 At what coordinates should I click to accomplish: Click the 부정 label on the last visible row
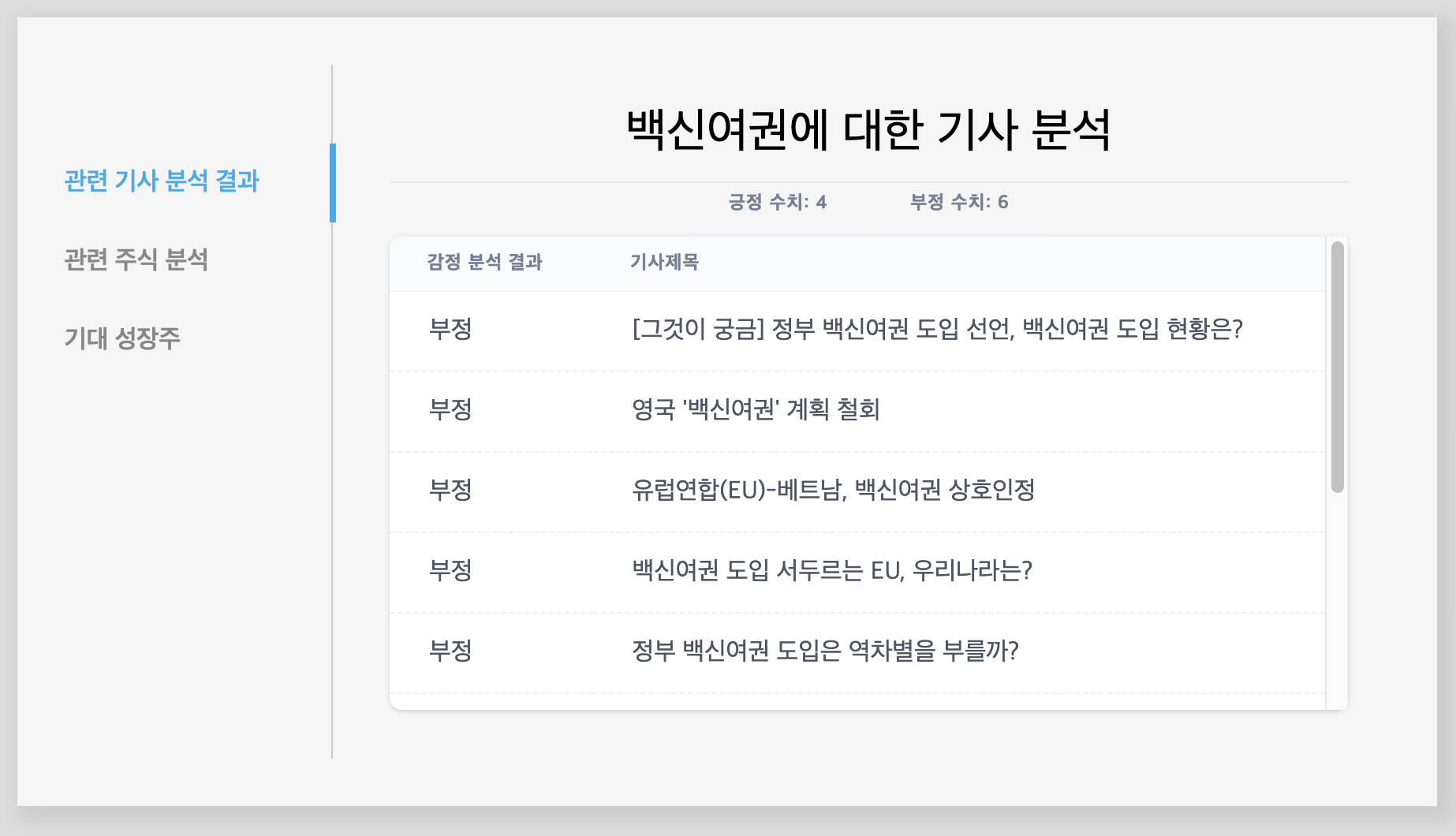click(x=451, y=651)
